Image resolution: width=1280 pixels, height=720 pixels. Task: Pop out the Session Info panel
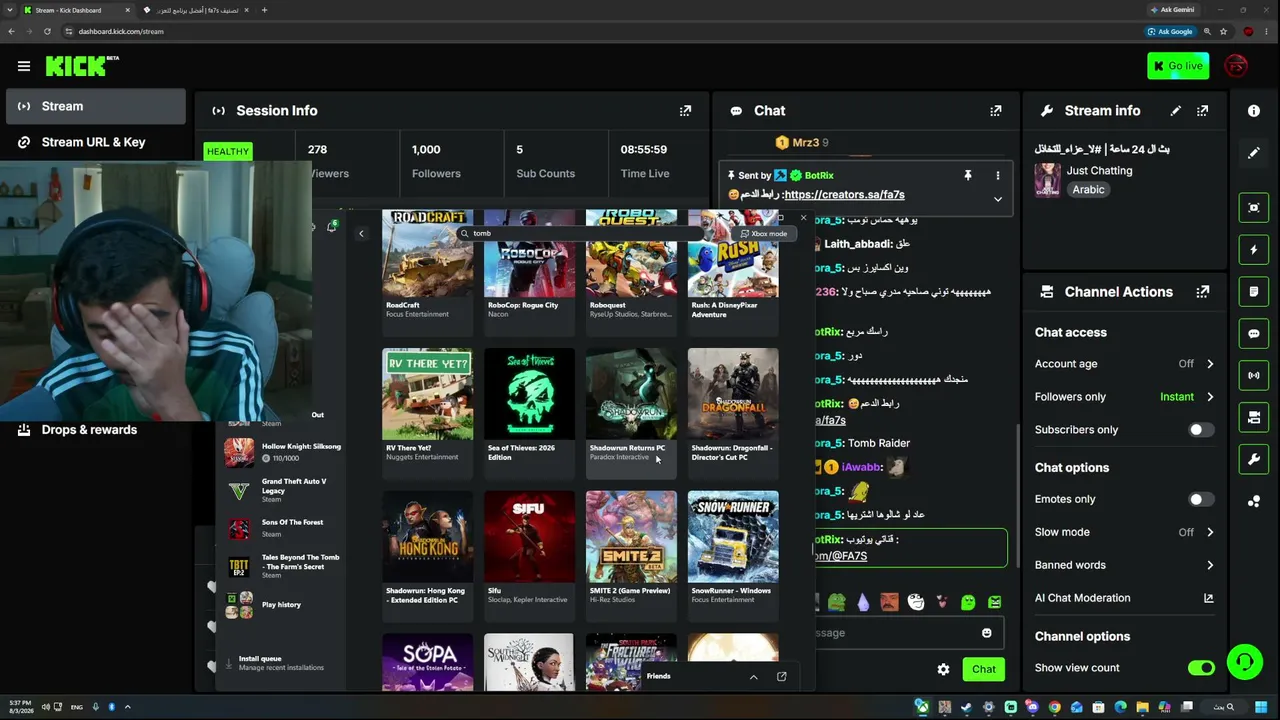[x=685, y=111]
